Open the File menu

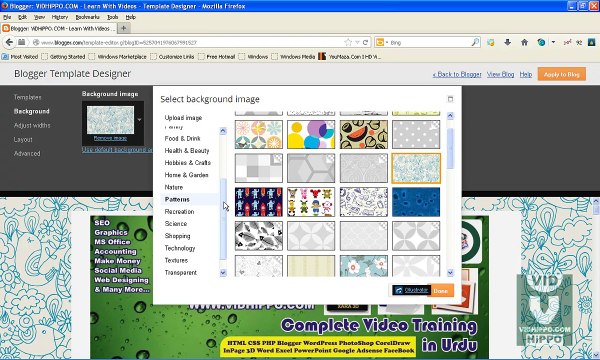(7, 17)
